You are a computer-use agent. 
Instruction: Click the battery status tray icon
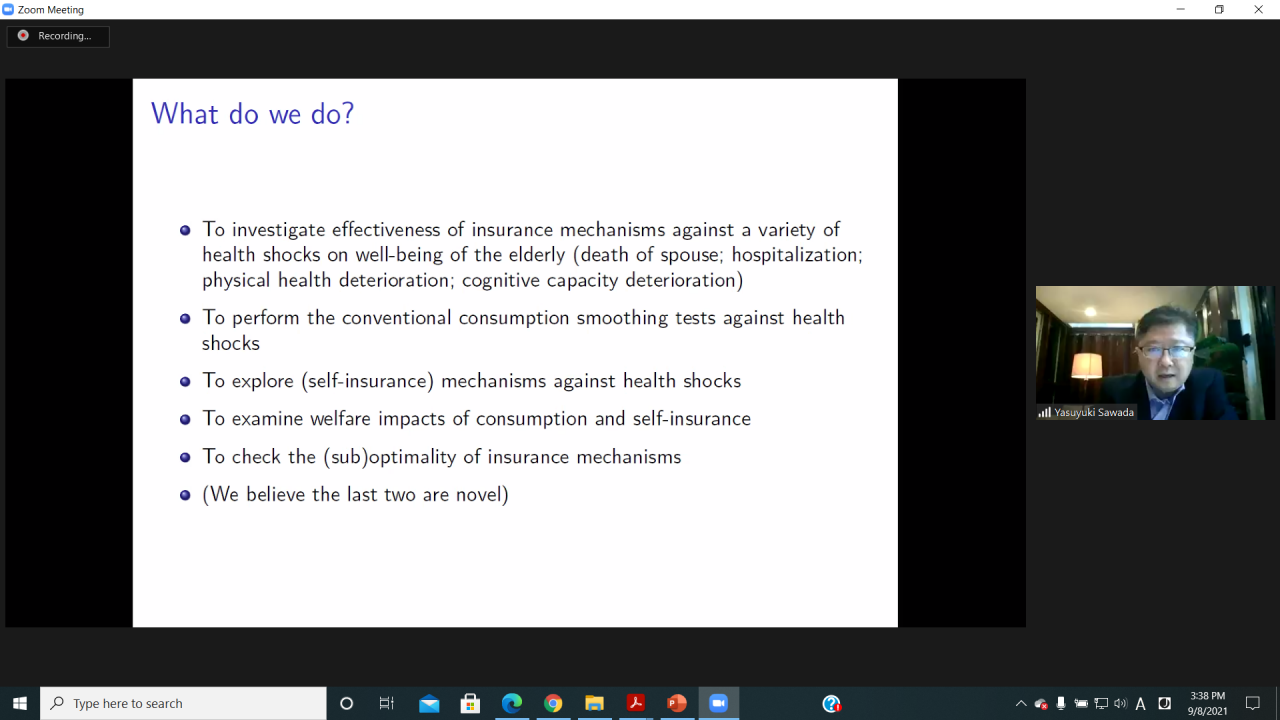[1081, 703]
